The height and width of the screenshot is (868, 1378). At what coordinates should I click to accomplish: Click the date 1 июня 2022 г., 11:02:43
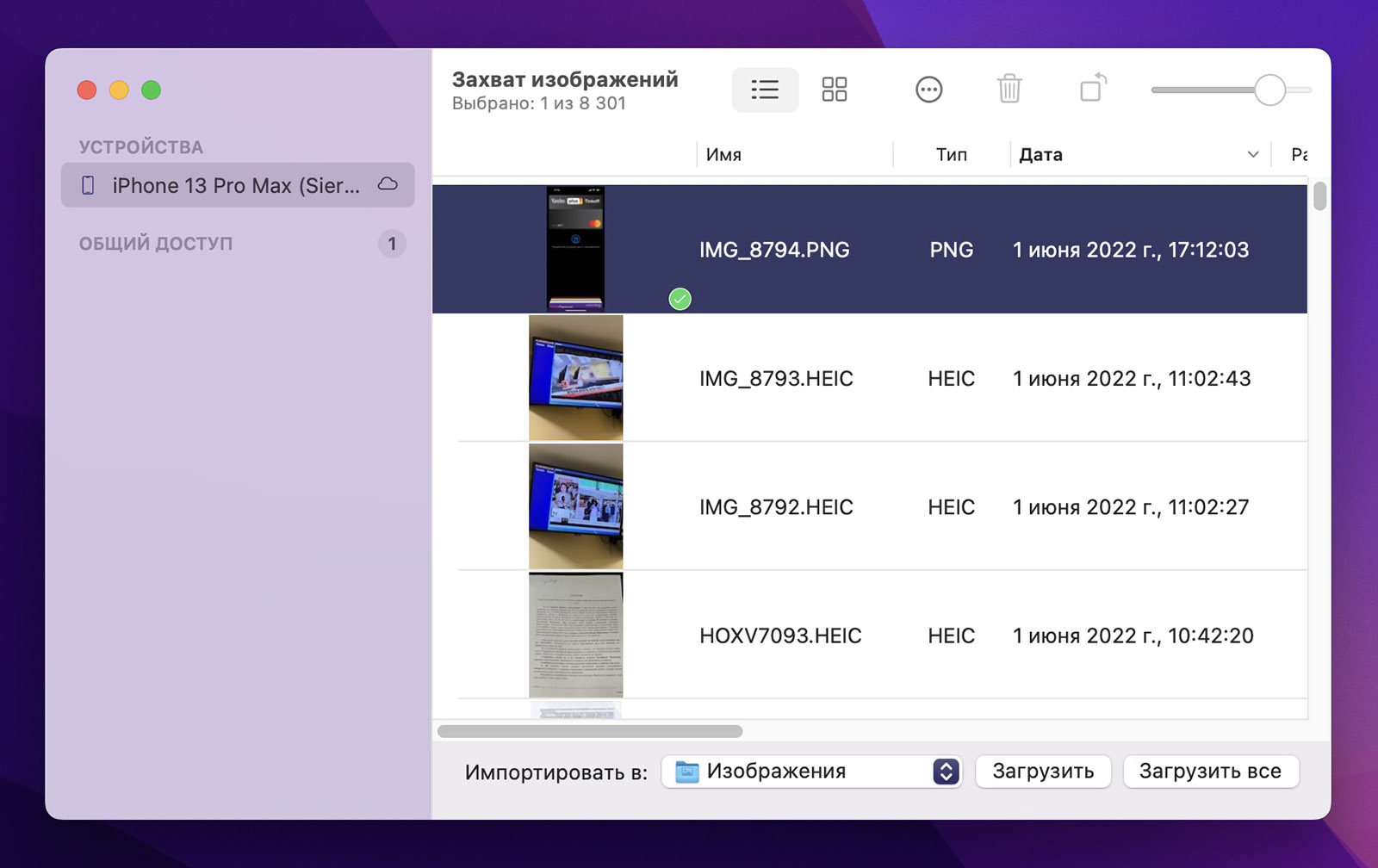pyautogui.click(x=1132, y=379)
